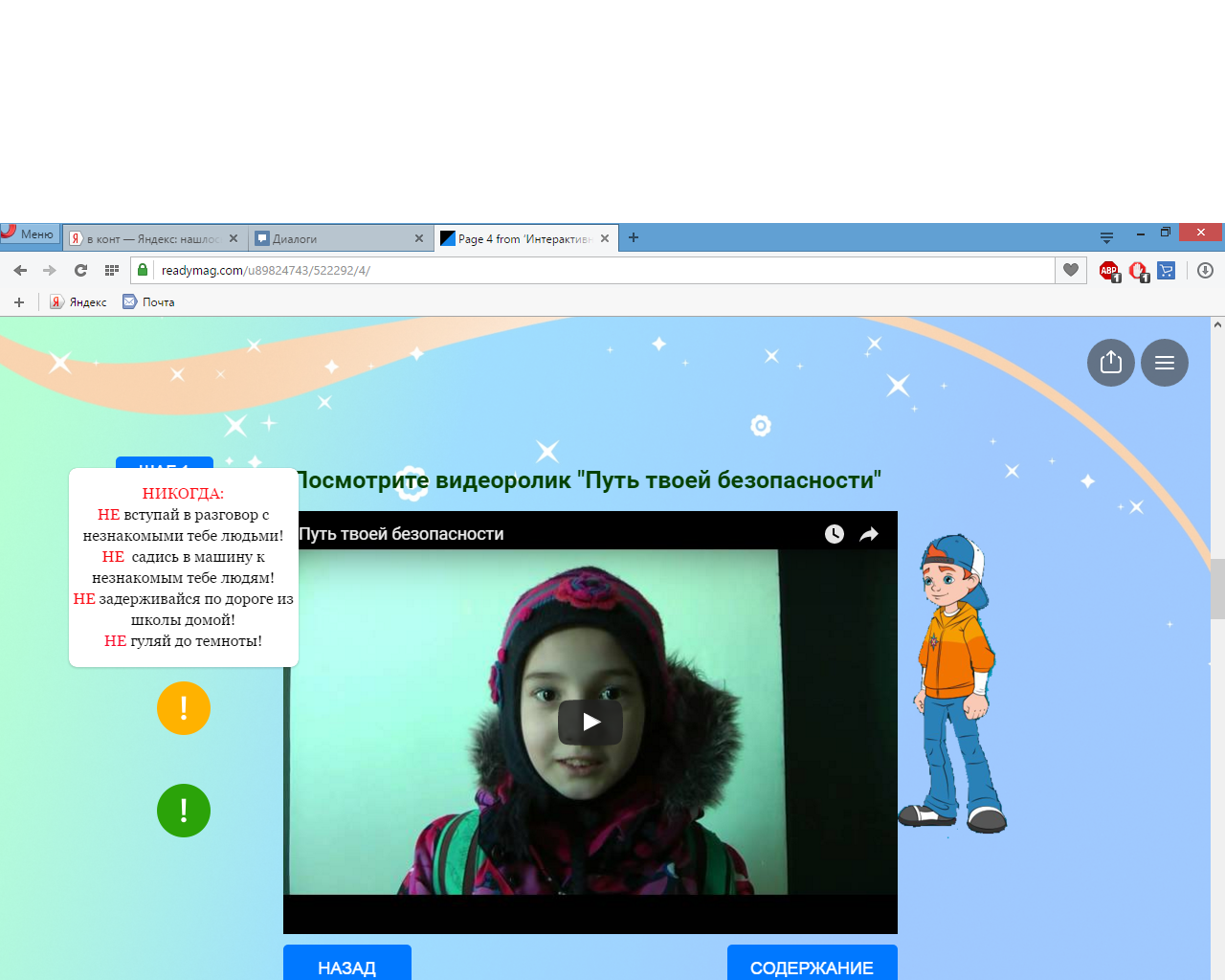The height and width of the screenshot is (980, 1225).
Task: Open the Почта bookmark
Action: coord(148,301)
